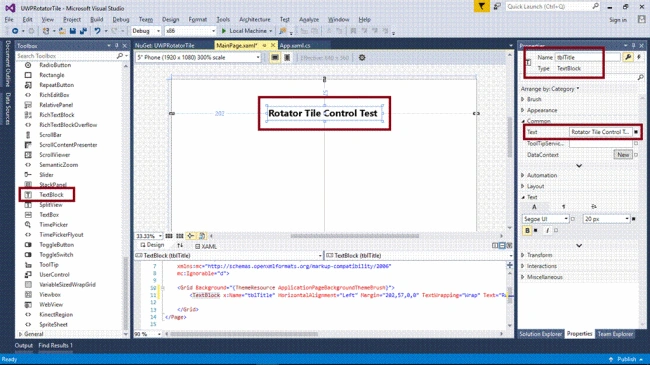The image size is (650, 365).
Task: Open designer device settings gear
Action: (362, 58)
